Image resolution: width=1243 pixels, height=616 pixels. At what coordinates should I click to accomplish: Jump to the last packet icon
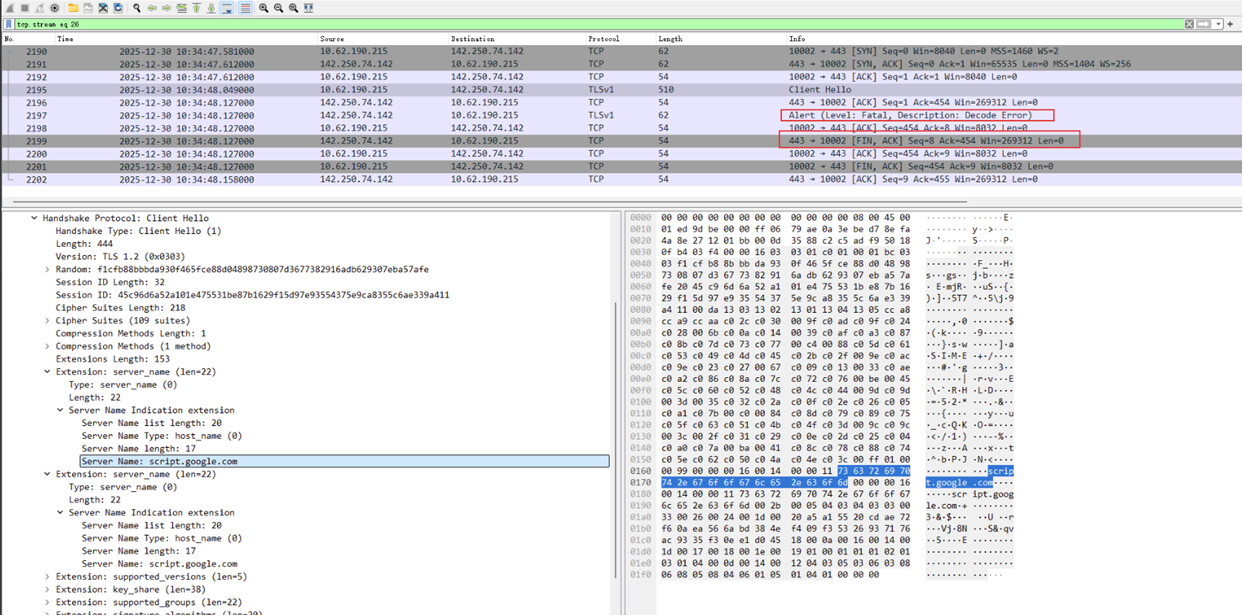click(211, 8)
